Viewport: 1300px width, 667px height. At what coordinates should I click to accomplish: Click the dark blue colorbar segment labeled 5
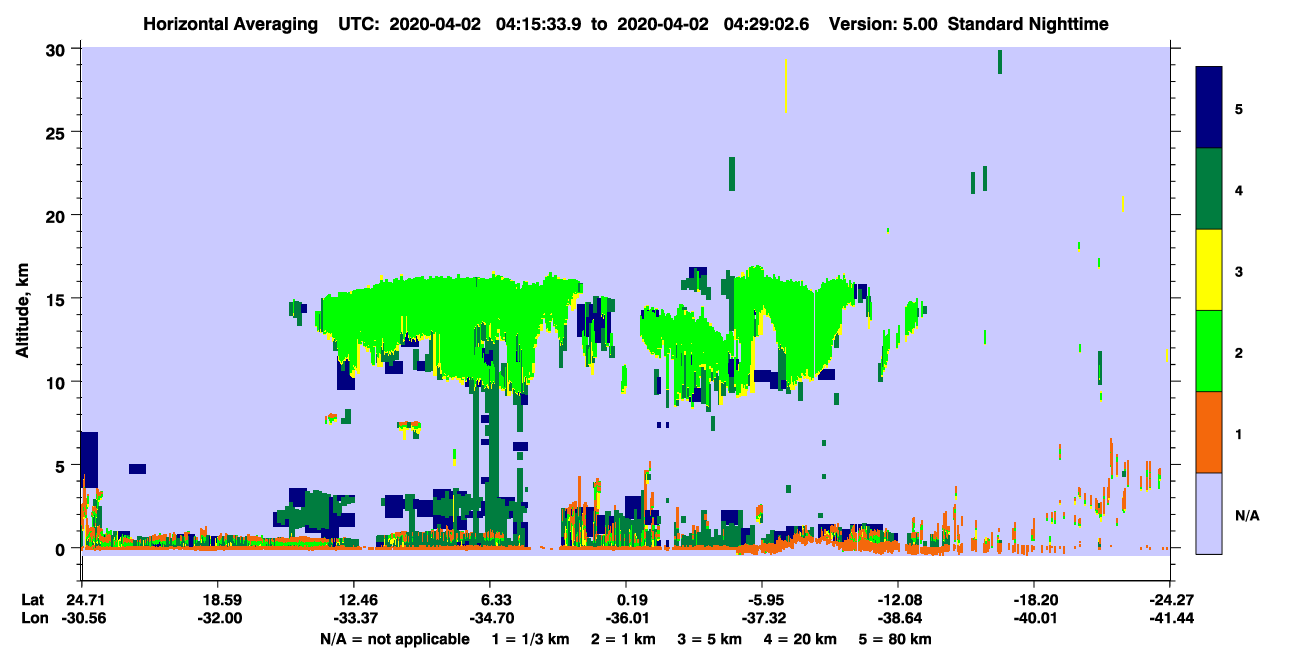(1209, 108)
